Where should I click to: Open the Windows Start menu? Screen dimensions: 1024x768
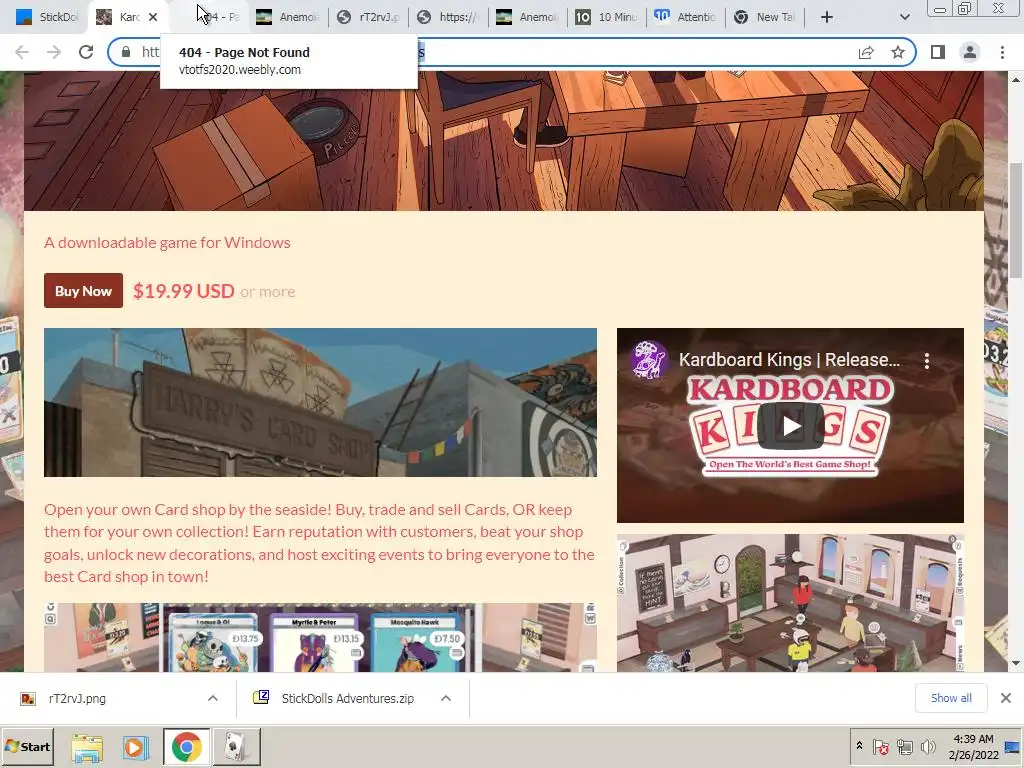pyautogui.click(x=27, y=746)
